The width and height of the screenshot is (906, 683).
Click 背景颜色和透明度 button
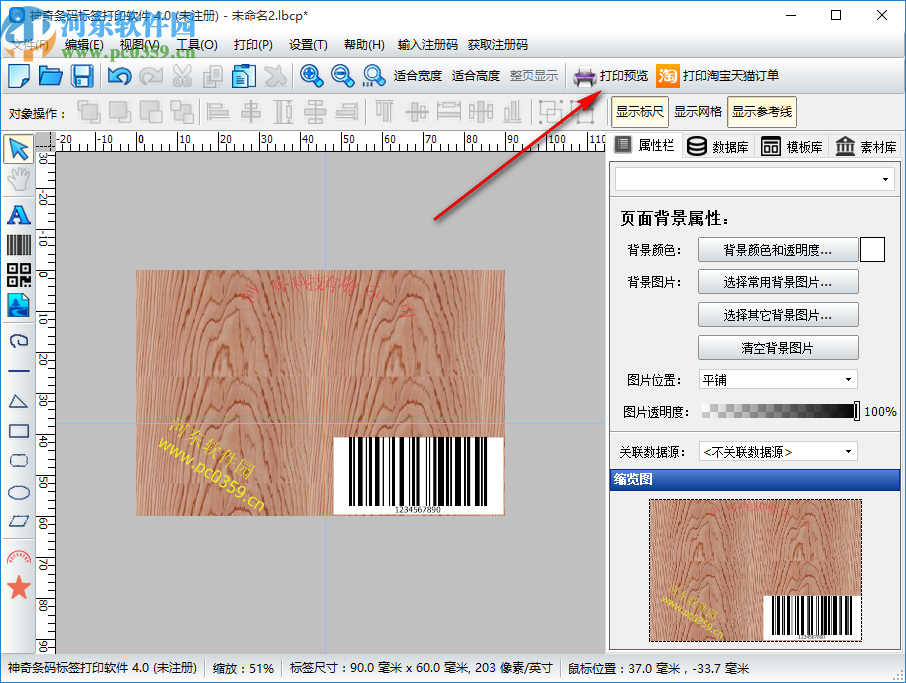(778, 250)
